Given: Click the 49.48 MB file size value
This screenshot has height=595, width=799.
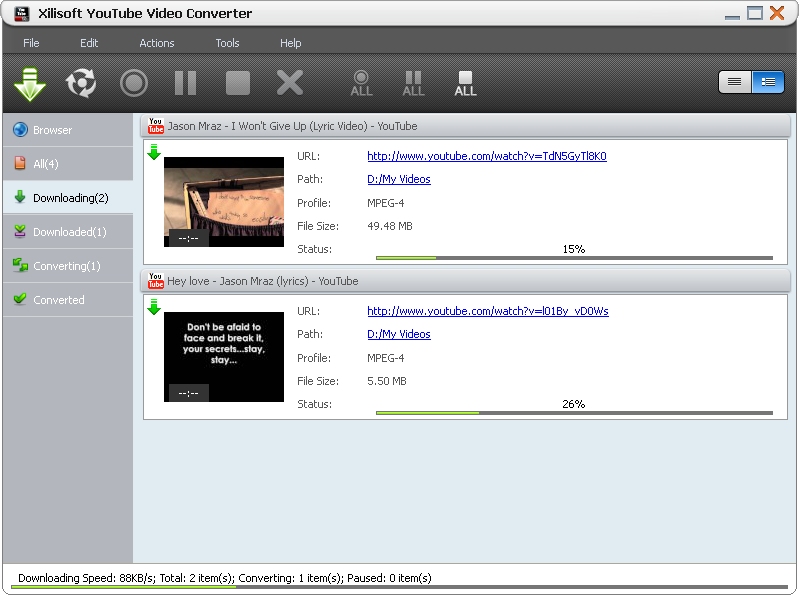Looking at the screenshot, I should coord(390,226).
